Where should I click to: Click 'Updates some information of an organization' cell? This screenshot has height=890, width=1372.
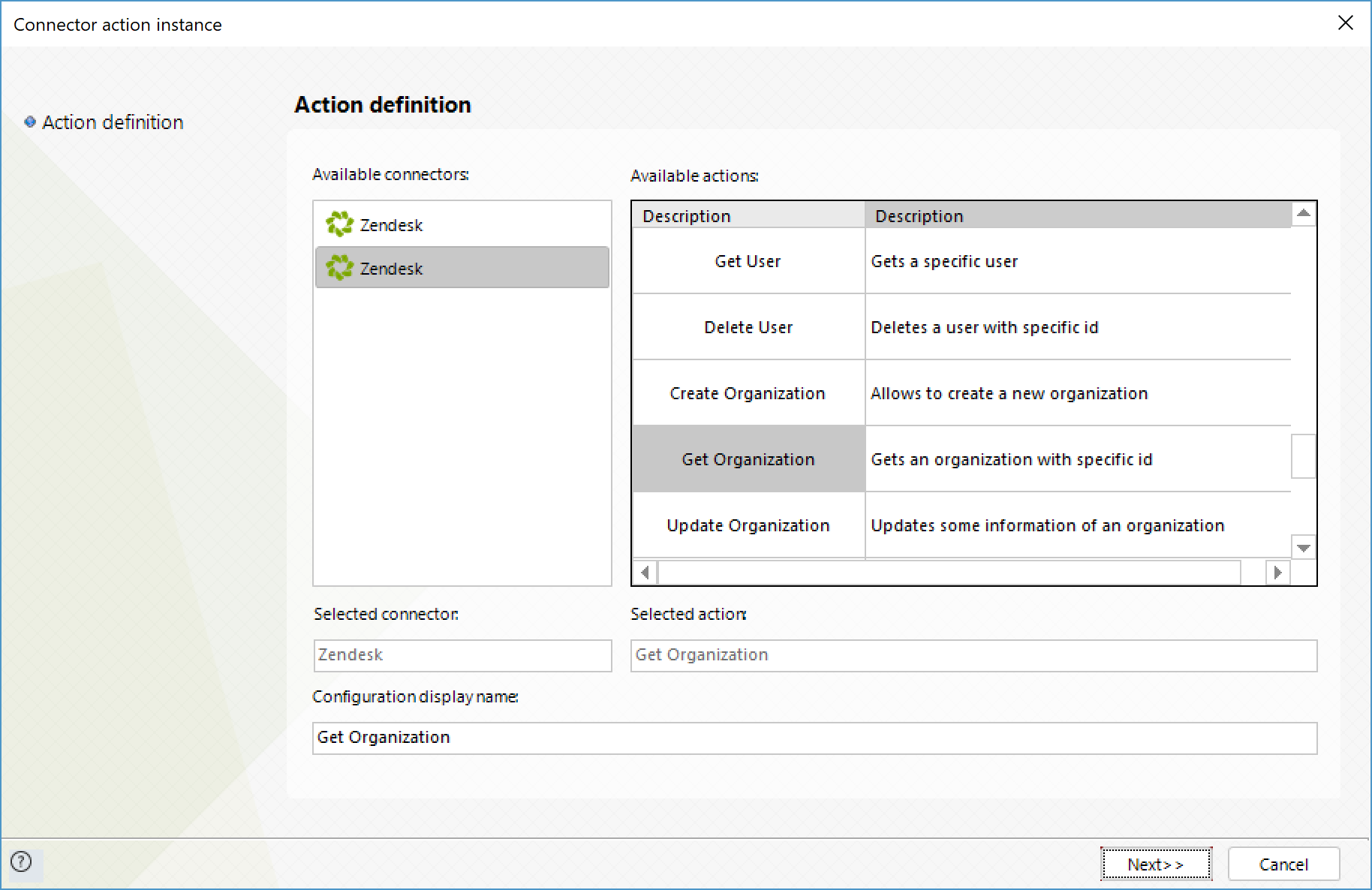click(x=1078, y=525)
